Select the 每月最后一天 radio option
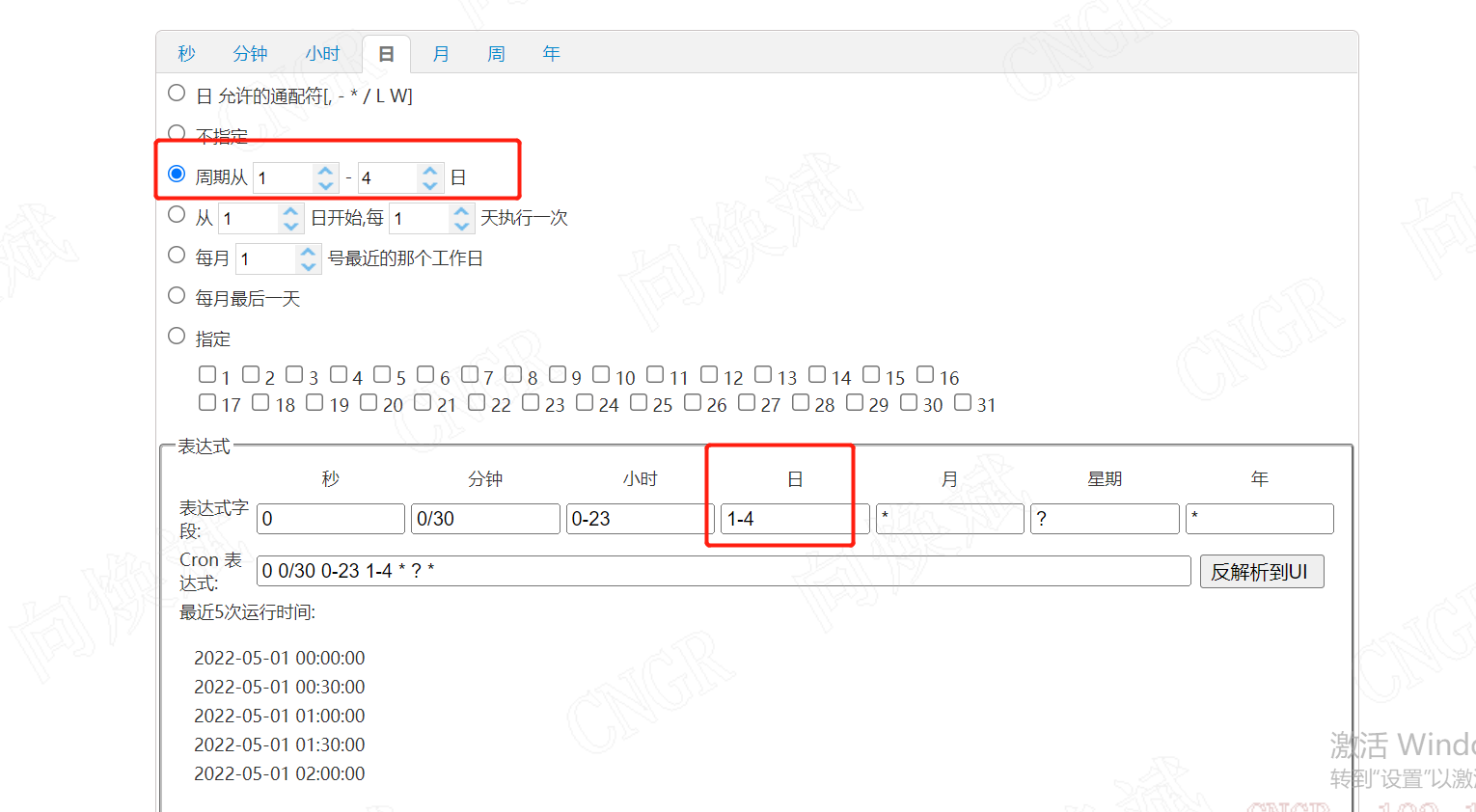Screen dimensions: 1476x812 point(176,297)
